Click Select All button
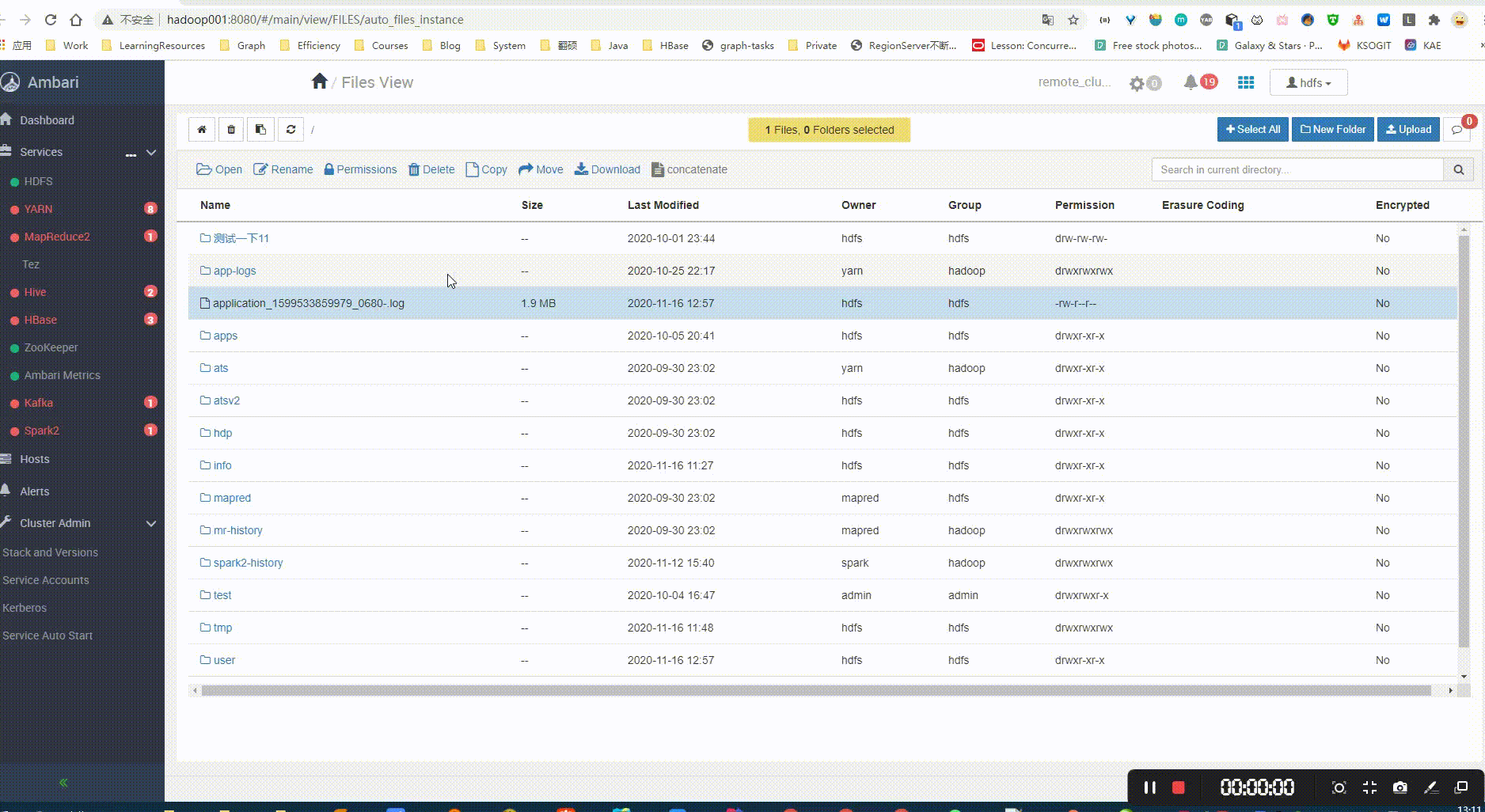This screenshot has height=812, width=1485. coord(1253,130)
